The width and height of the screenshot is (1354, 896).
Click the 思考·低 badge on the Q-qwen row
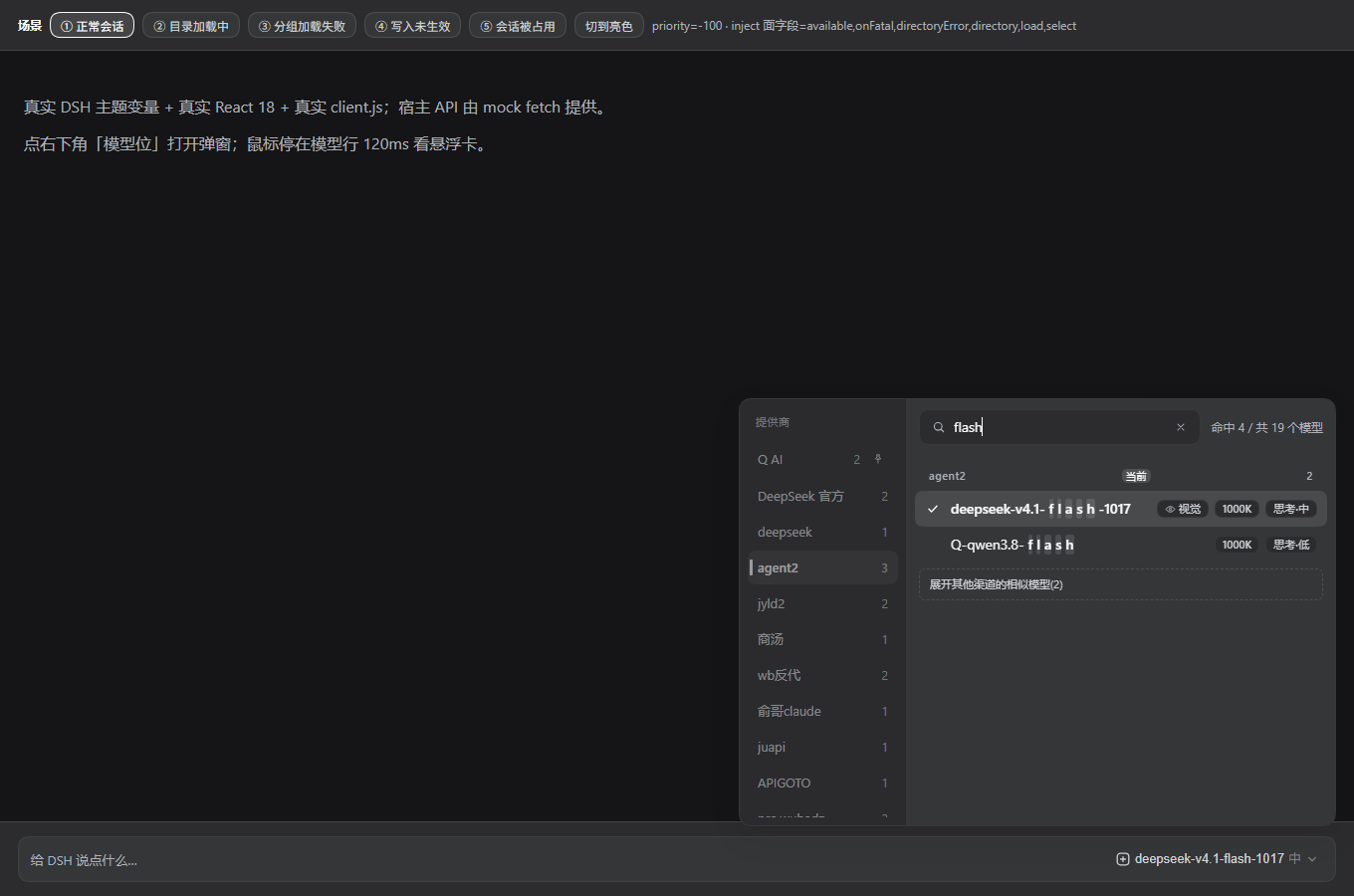1291,545
